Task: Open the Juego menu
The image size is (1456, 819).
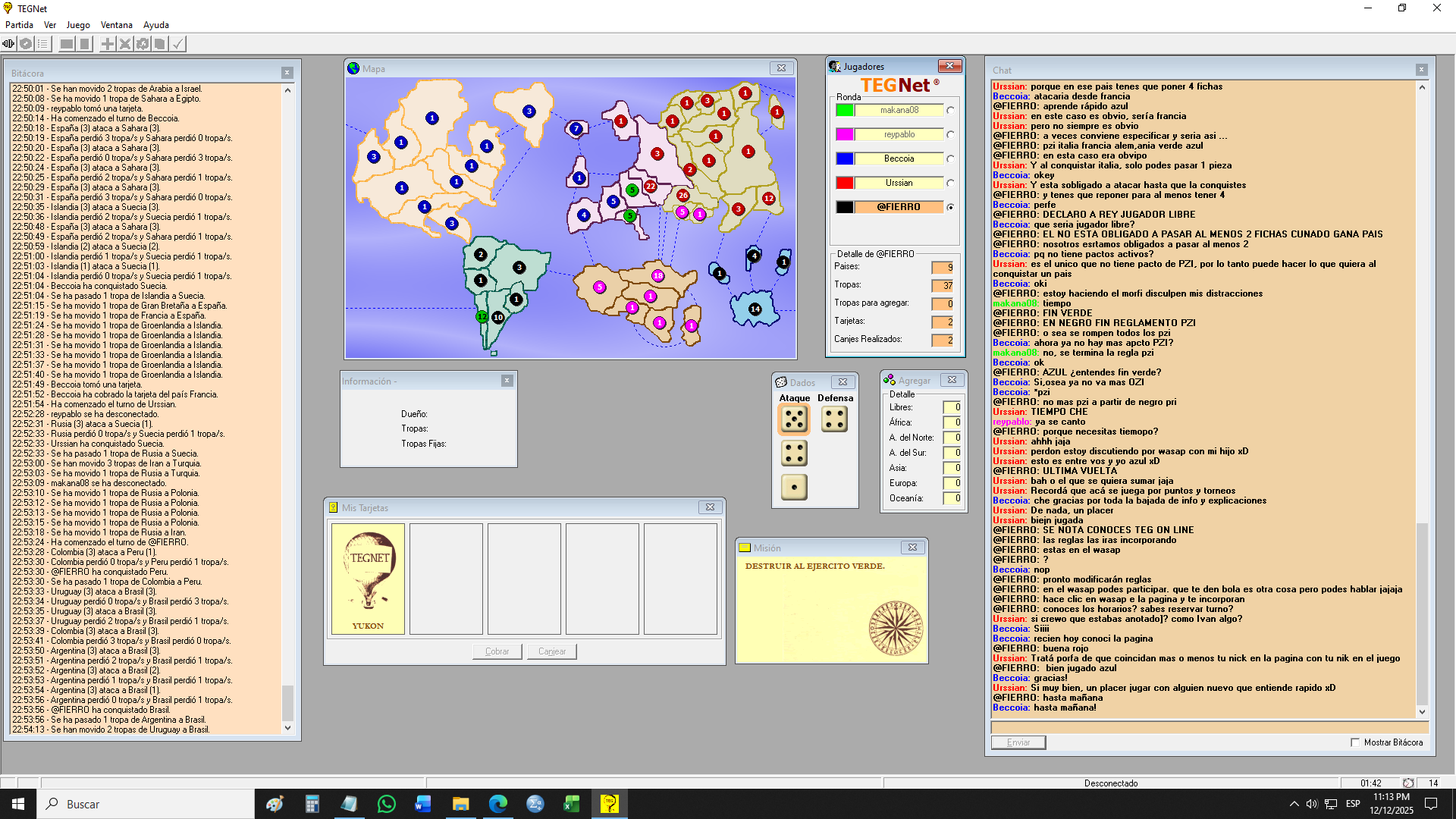Action: [78, 25]
